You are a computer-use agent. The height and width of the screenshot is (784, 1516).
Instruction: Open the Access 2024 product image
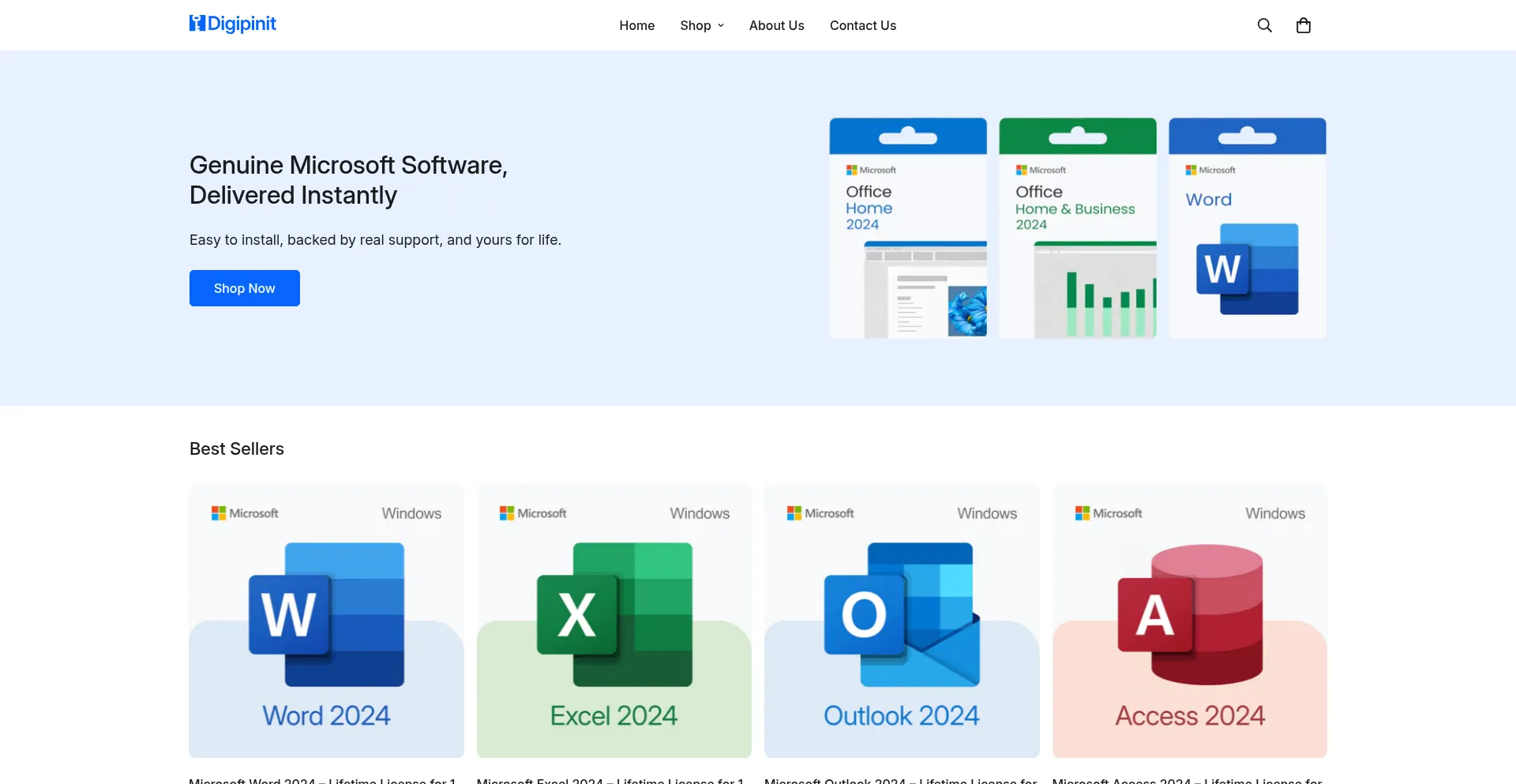click(1190, 621)
